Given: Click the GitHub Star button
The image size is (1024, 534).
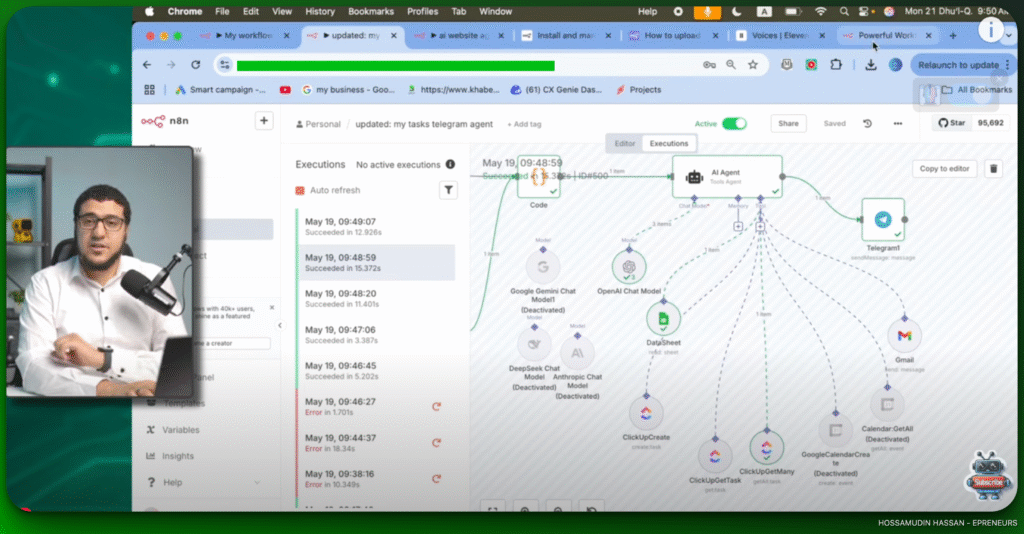Looking at the screenshot, I should point(952,123).
